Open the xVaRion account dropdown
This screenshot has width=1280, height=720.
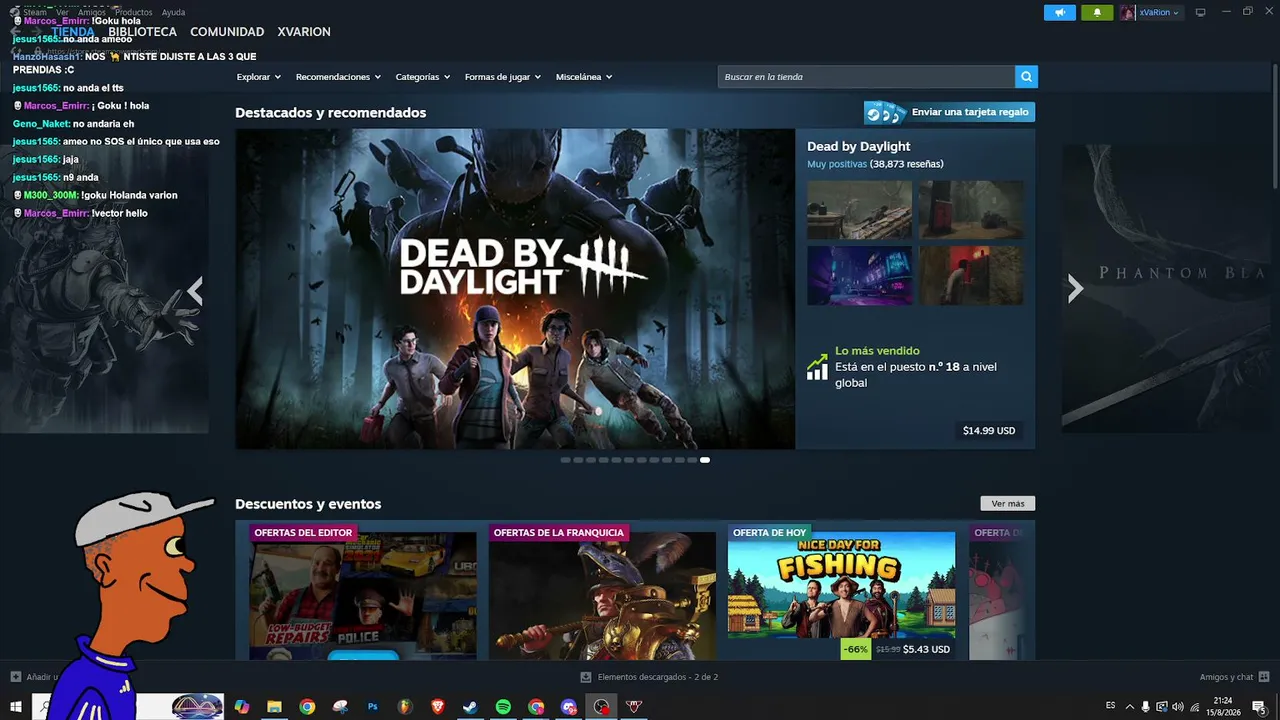(1159, 13)
